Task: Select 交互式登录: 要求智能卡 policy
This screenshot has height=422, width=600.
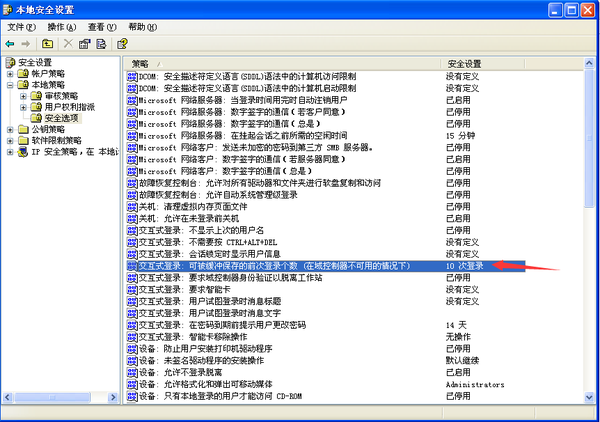Action: [184, 290]
